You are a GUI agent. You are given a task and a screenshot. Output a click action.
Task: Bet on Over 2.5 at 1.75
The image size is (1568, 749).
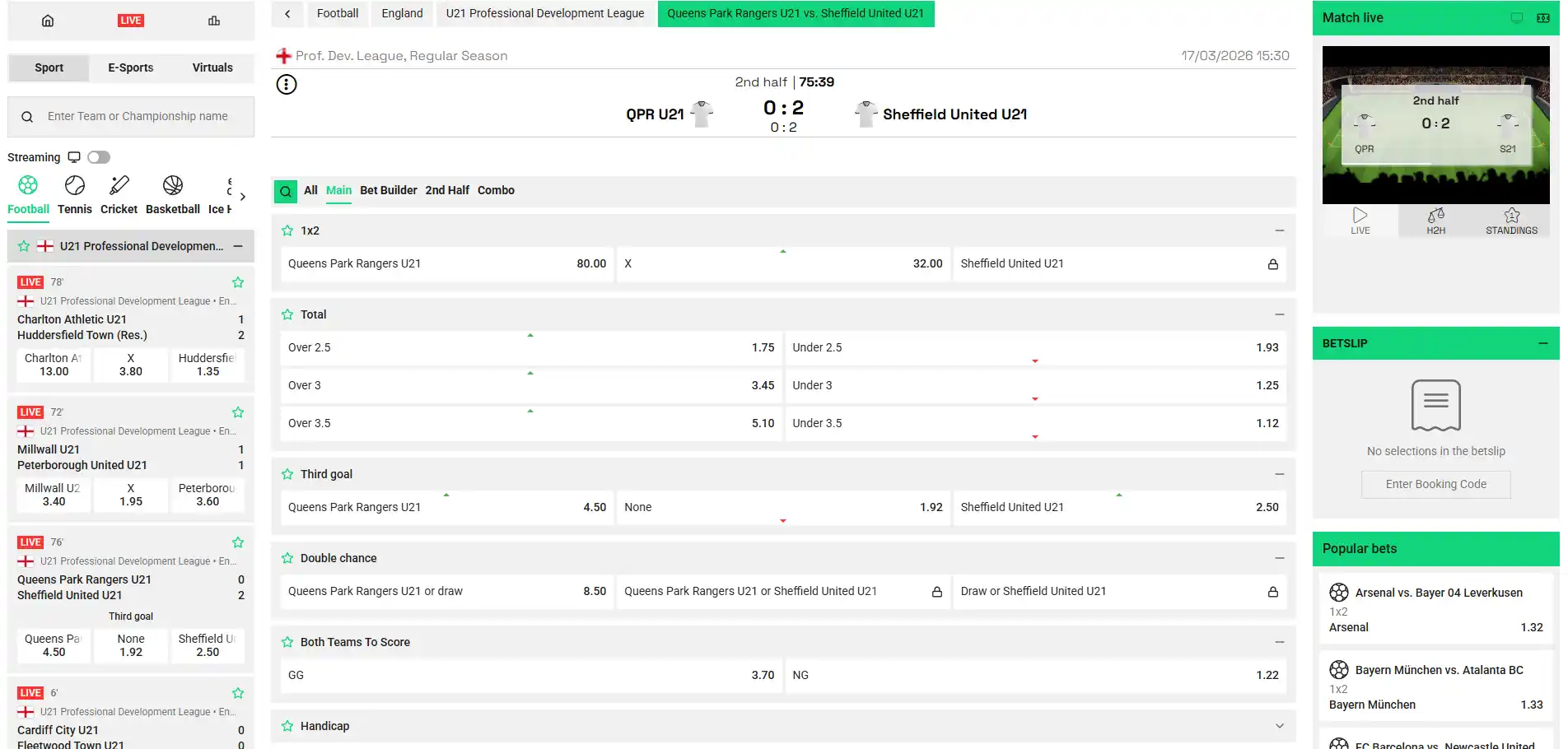pyautogui.click(x=531, y=348)
